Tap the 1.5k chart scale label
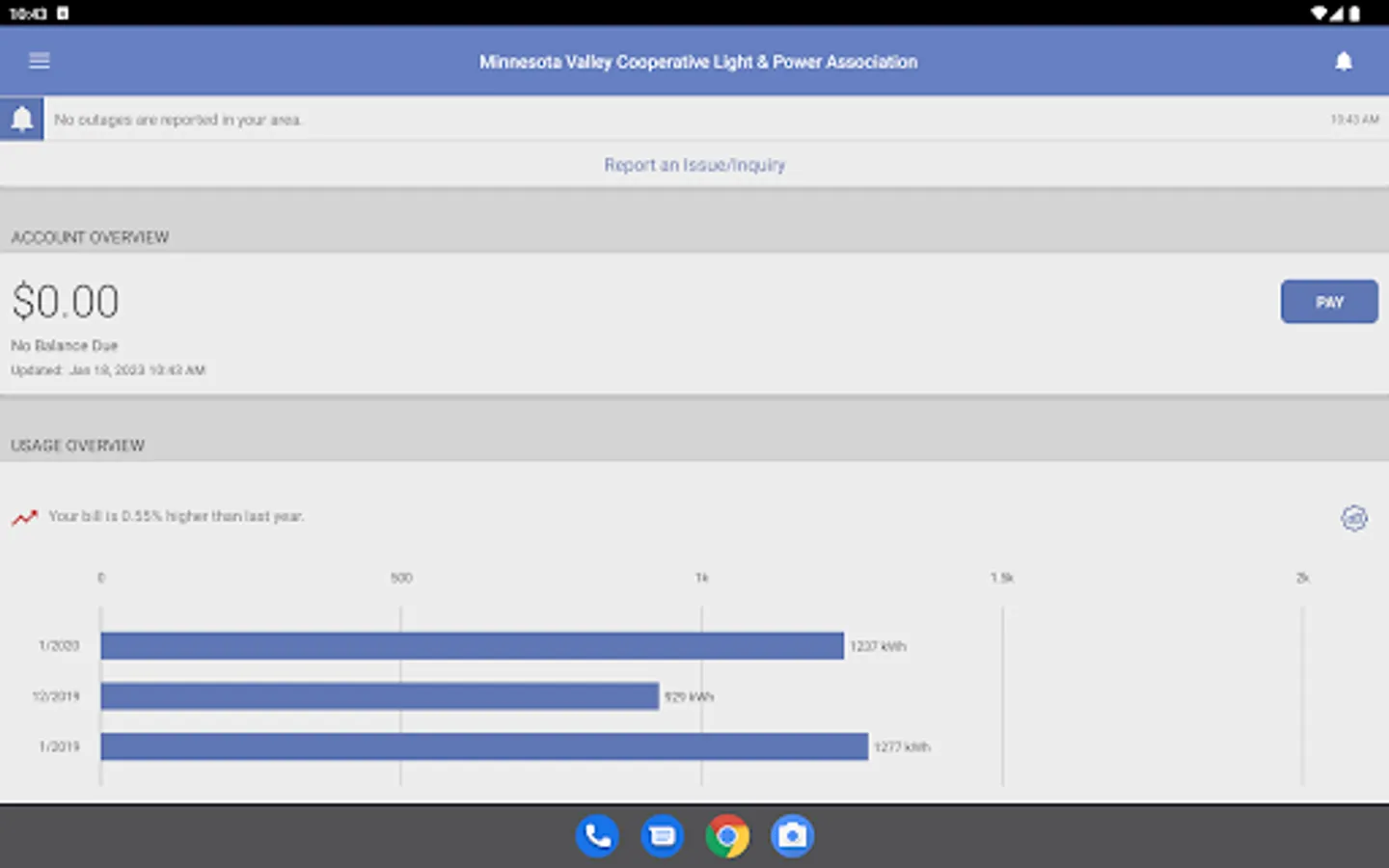The image size is (1389, 868). click(x=1002, y=579)
